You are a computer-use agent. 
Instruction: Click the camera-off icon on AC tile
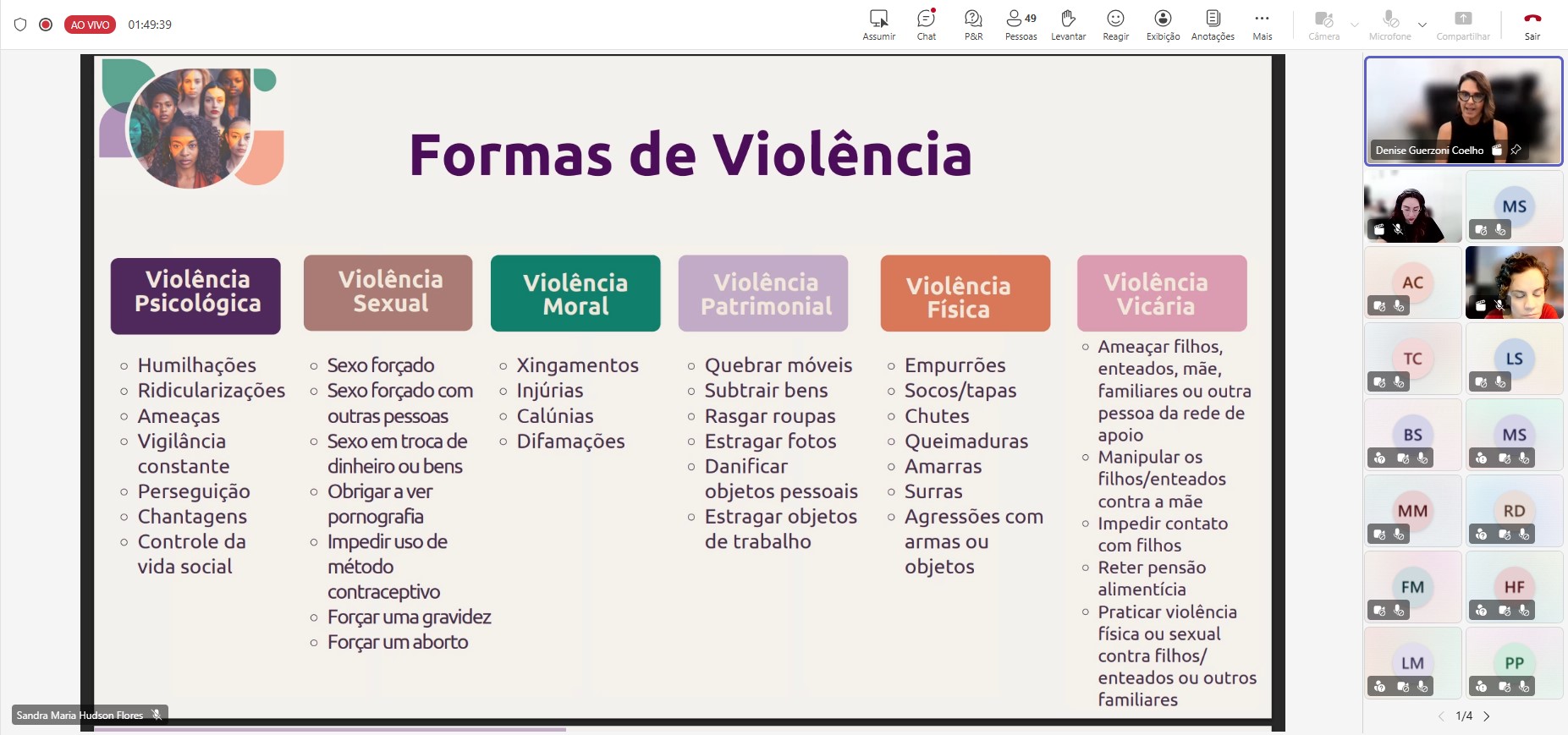pyautogui.click(x=1379, y=306)
